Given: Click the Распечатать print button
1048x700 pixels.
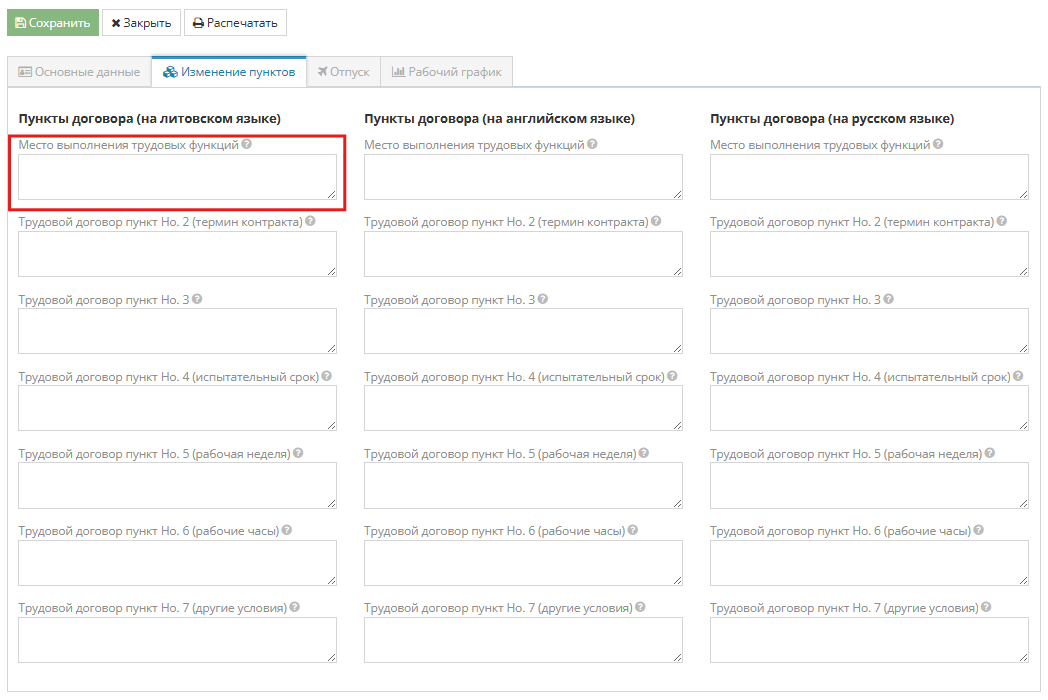Looking at the screenshot, I should (235, 23).
